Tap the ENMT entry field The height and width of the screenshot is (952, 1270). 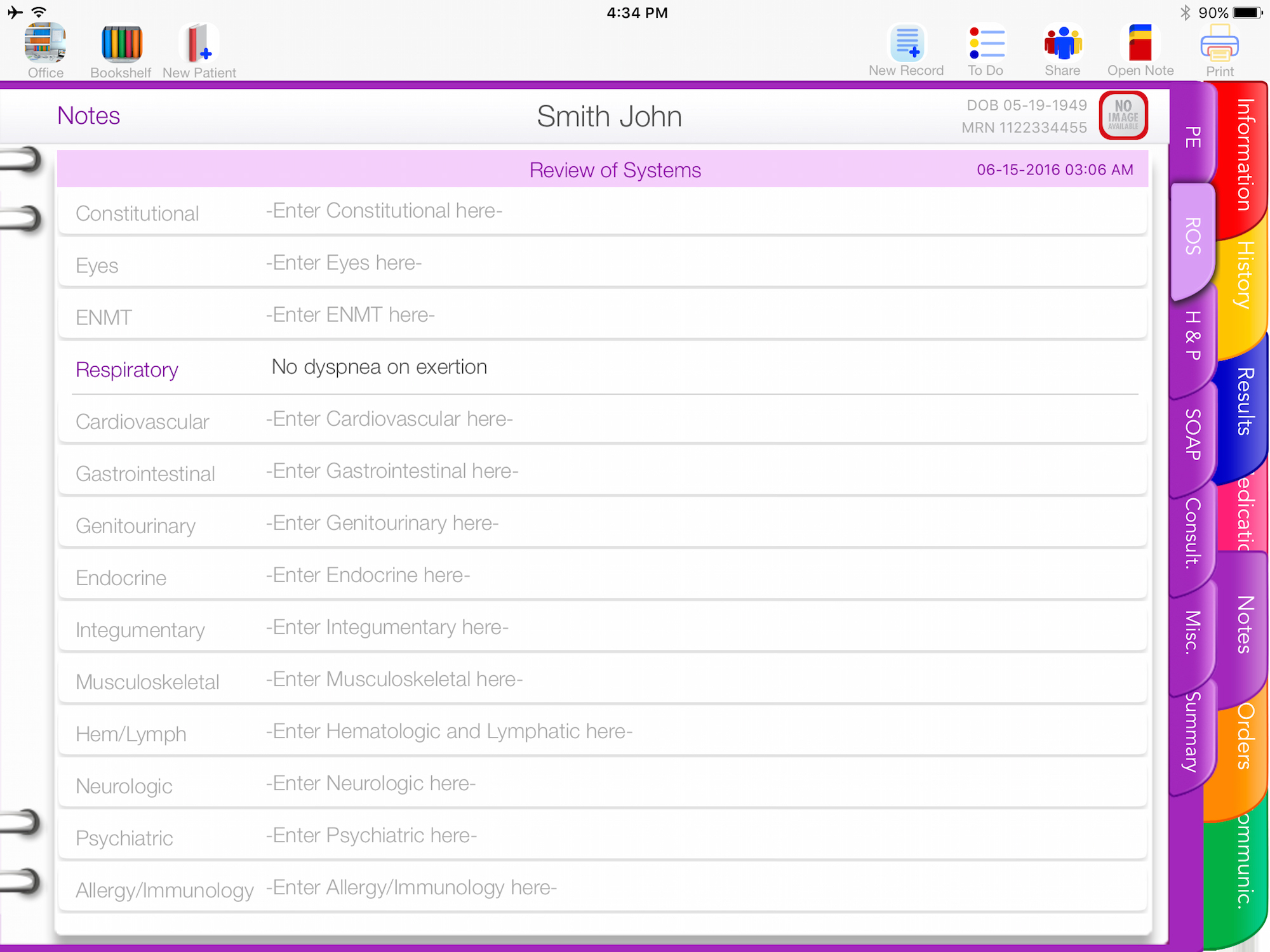pyautogui.click(x=705, y=315)
